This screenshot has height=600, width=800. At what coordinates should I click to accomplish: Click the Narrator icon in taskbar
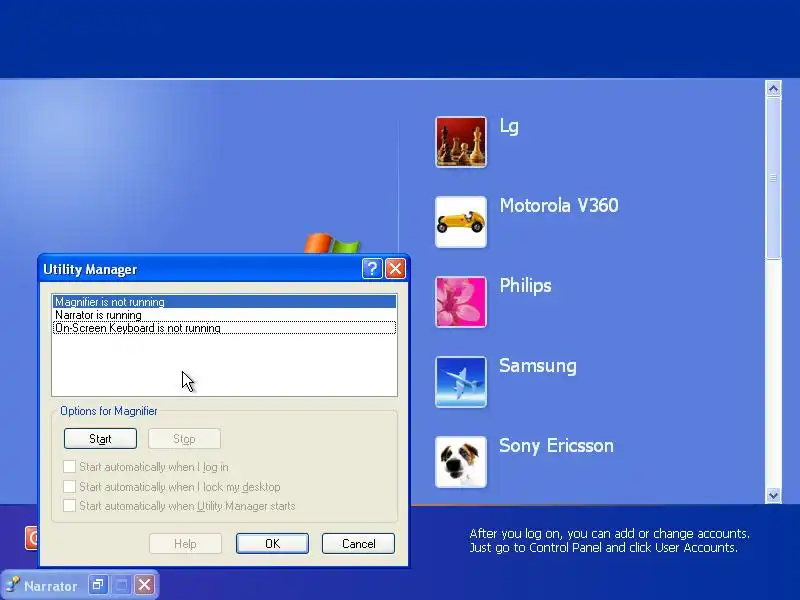[13, 585]
